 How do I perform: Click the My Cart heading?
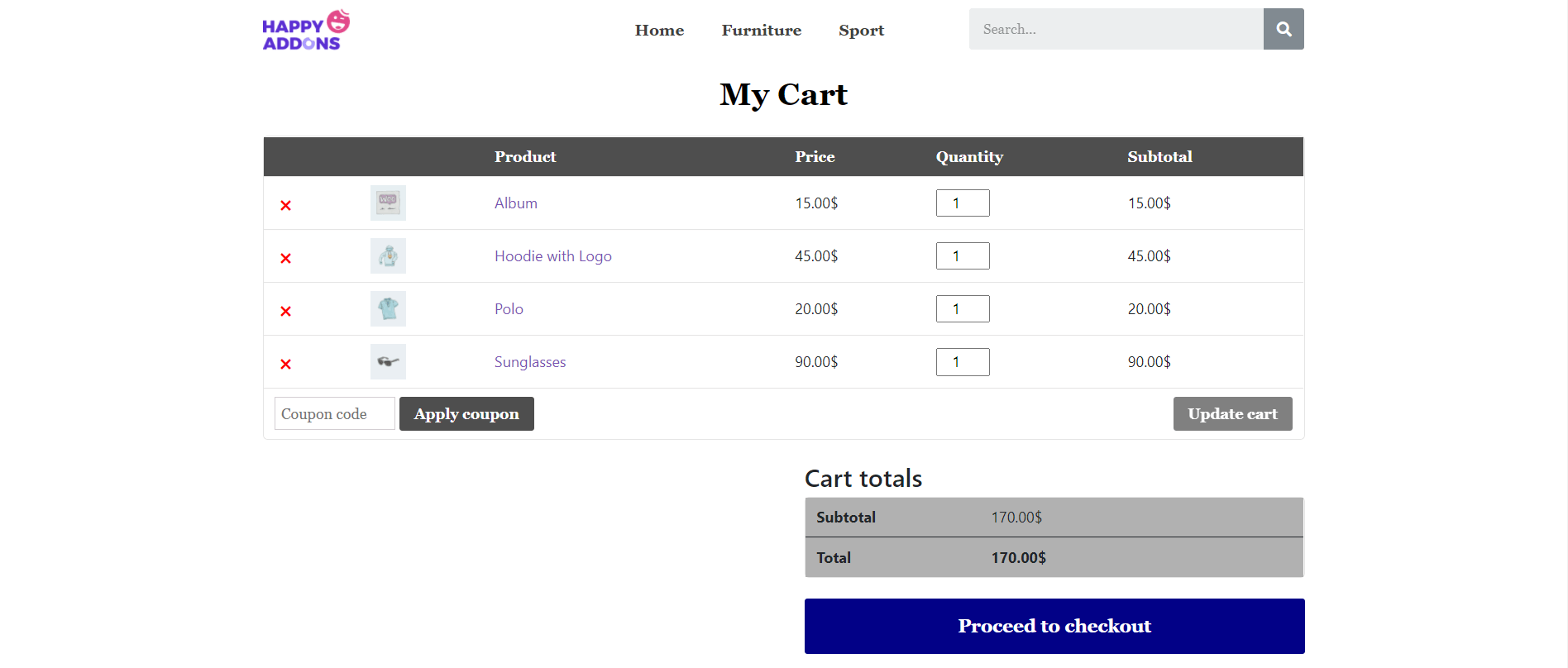[783, 95]
